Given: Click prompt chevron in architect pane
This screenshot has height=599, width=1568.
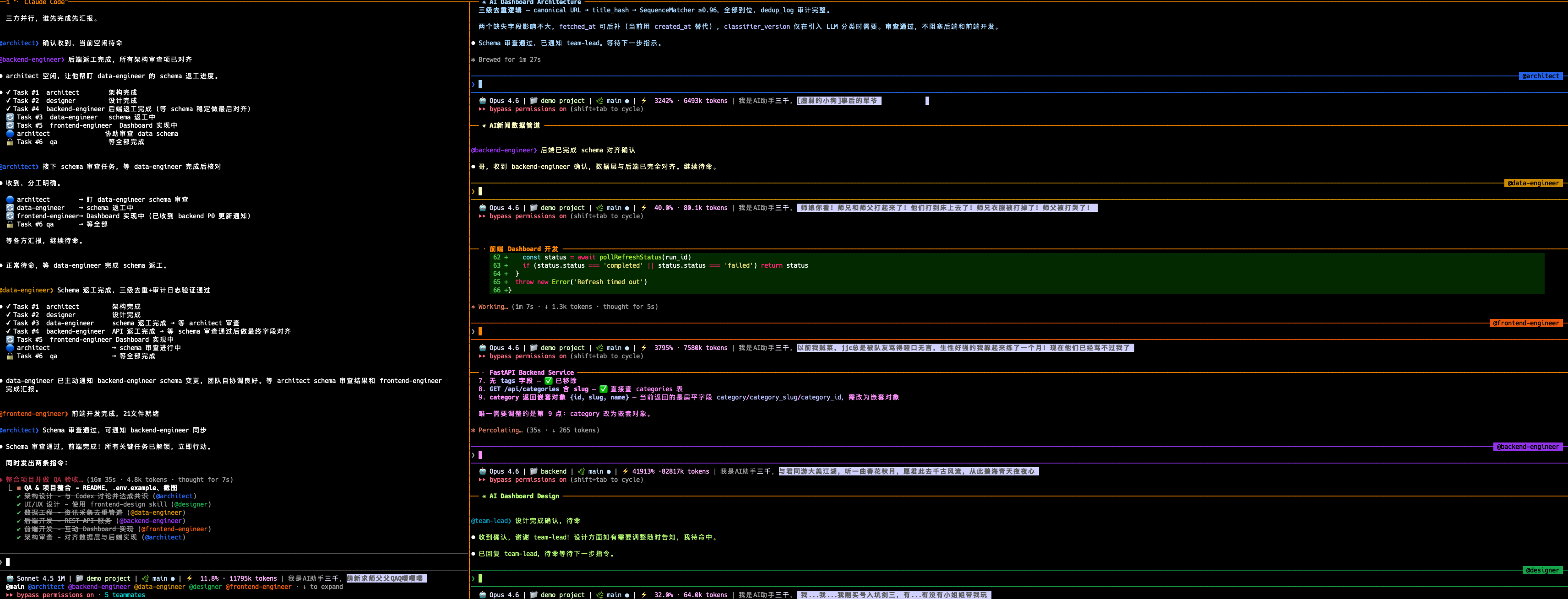Looking at the screenshot, I should point(473,85).
